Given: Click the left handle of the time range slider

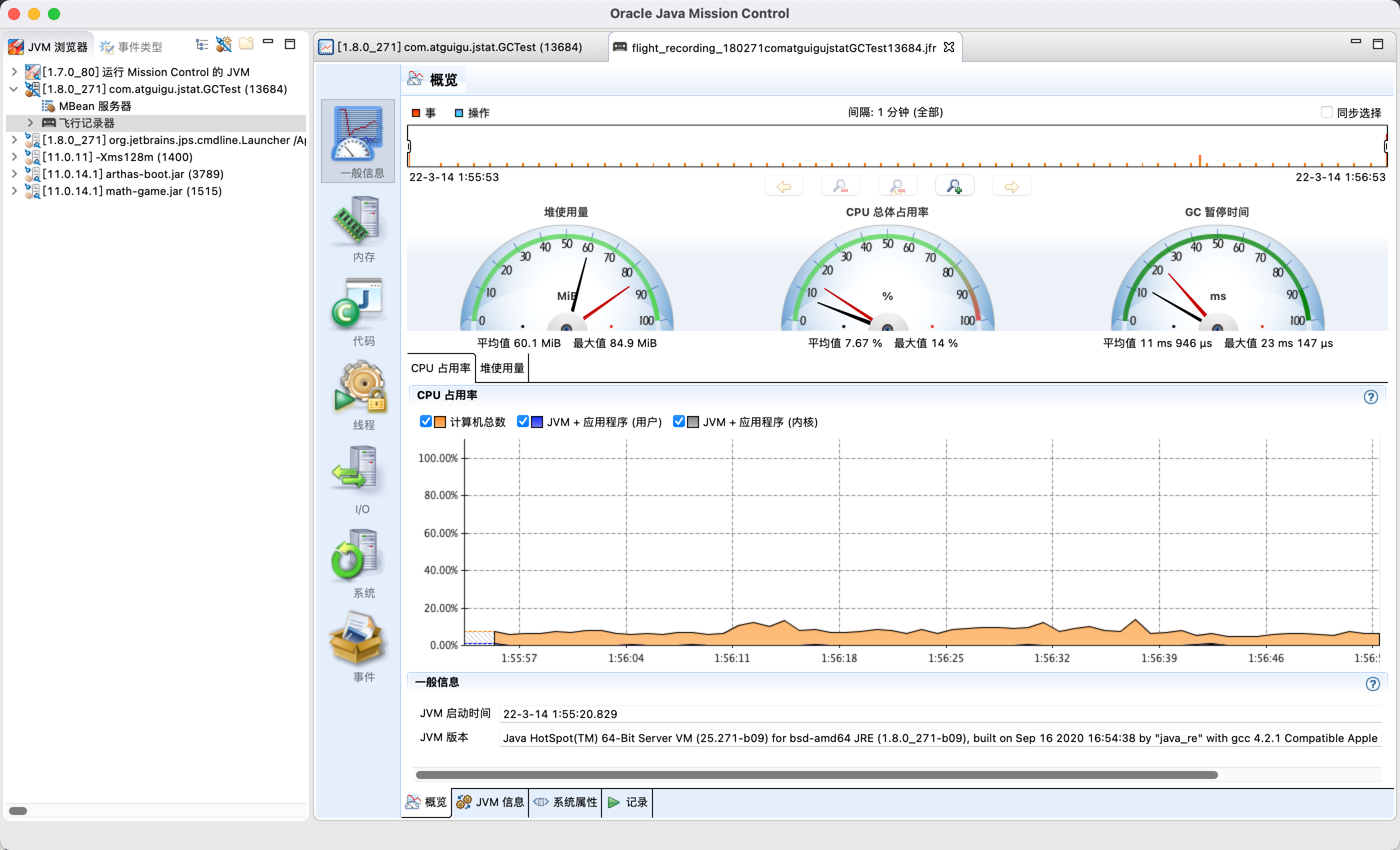Looking at the screenshot, I should 408,146.
